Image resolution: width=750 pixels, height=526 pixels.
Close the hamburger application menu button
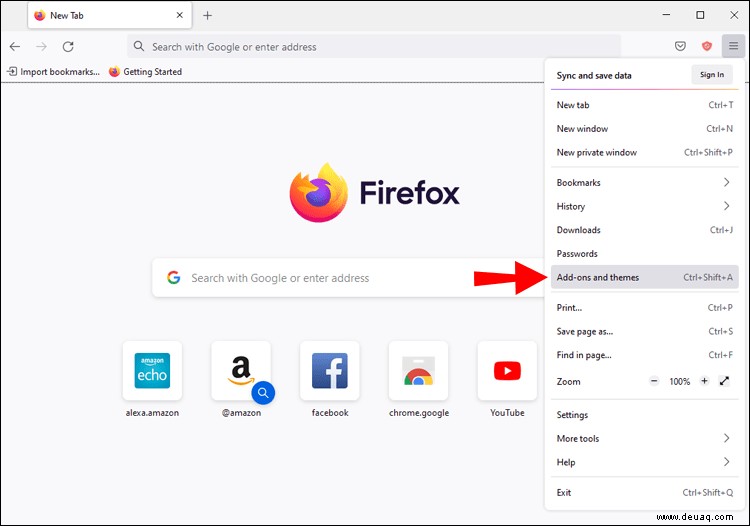click(x=733, y=46)
